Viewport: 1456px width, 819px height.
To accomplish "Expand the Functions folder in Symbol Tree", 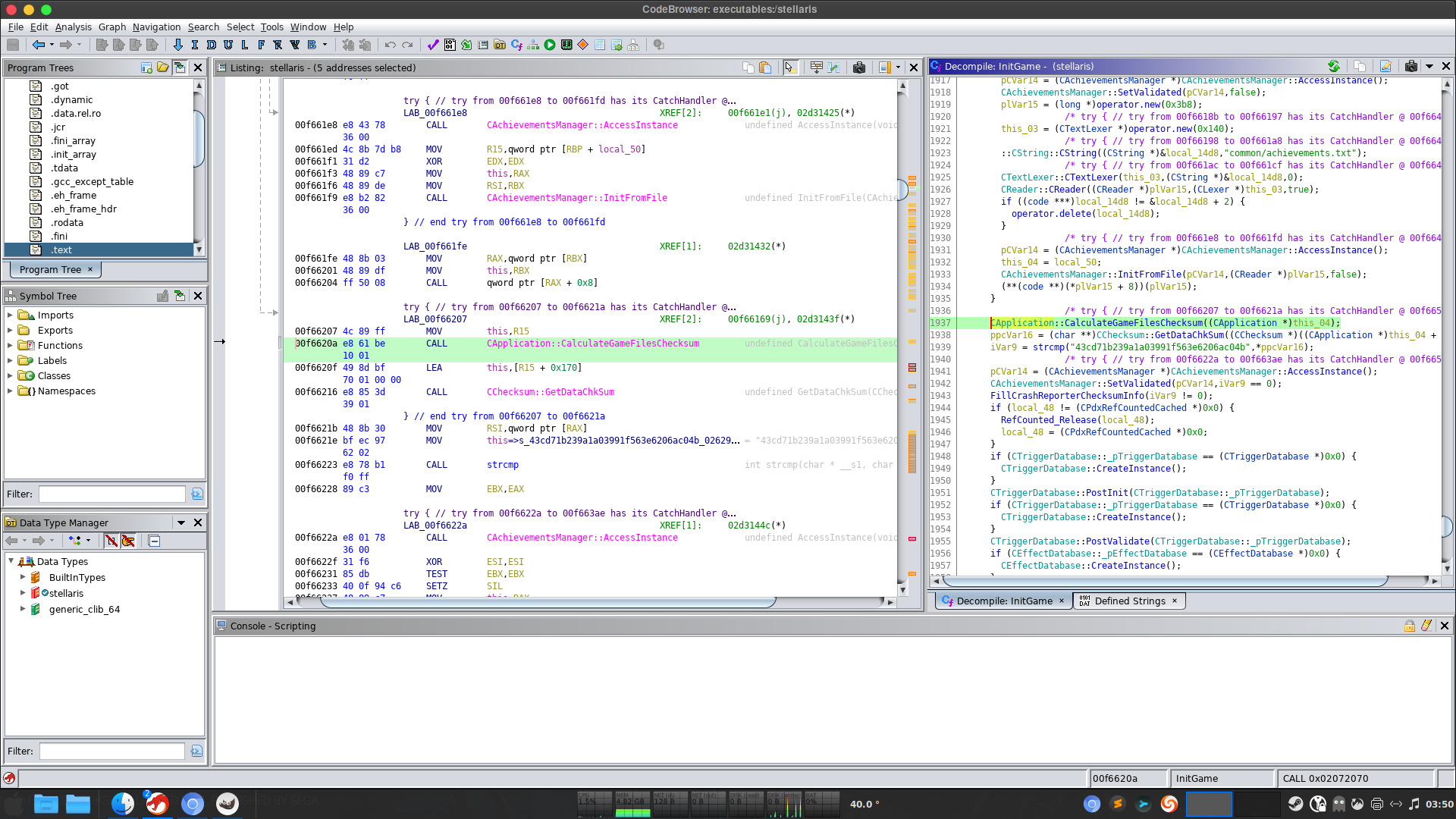I will click(x=10, y=345).
